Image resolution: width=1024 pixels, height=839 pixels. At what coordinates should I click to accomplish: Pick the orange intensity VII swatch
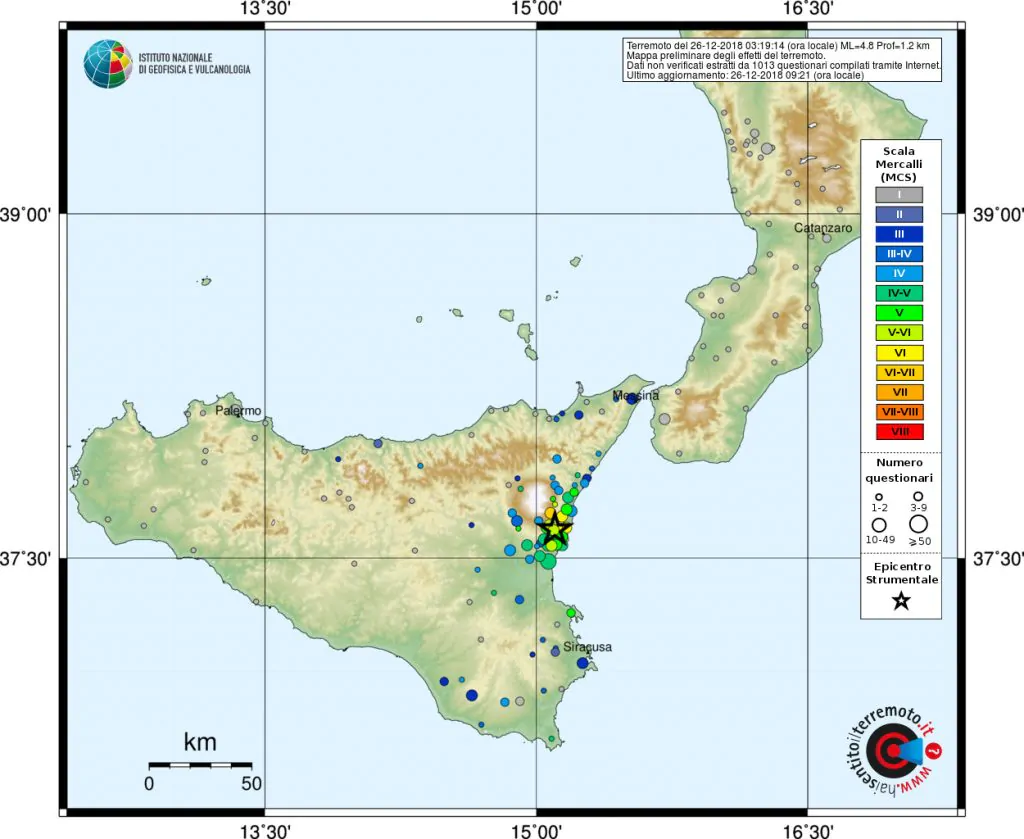[x=901, y=391]
